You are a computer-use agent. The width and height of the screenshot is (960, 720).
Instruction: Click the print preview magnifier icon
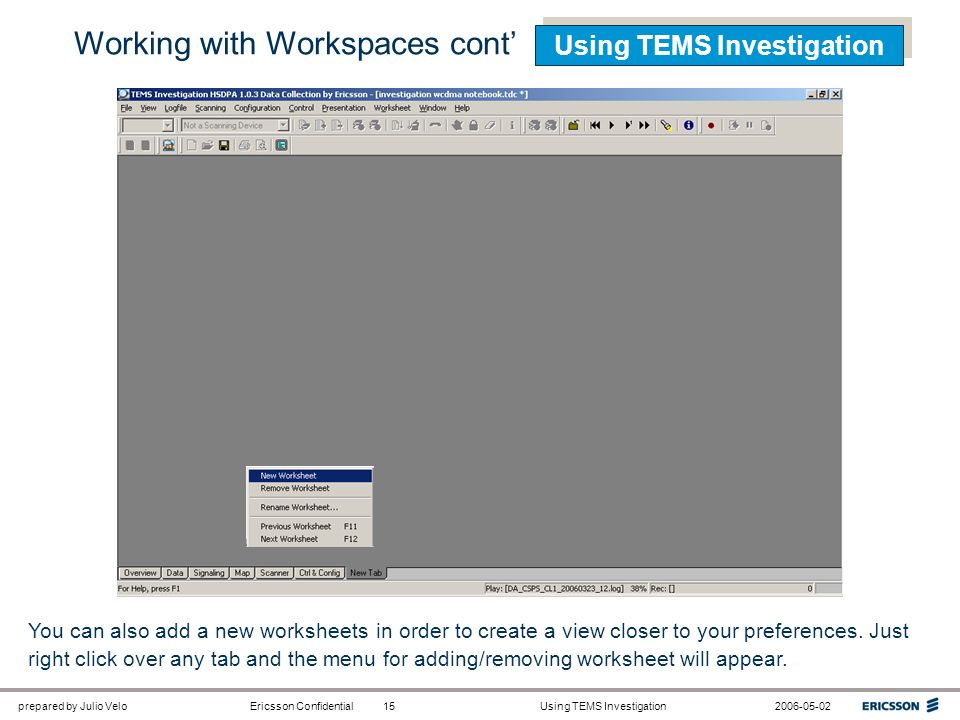pyautogui.click(x=261, y=145)
